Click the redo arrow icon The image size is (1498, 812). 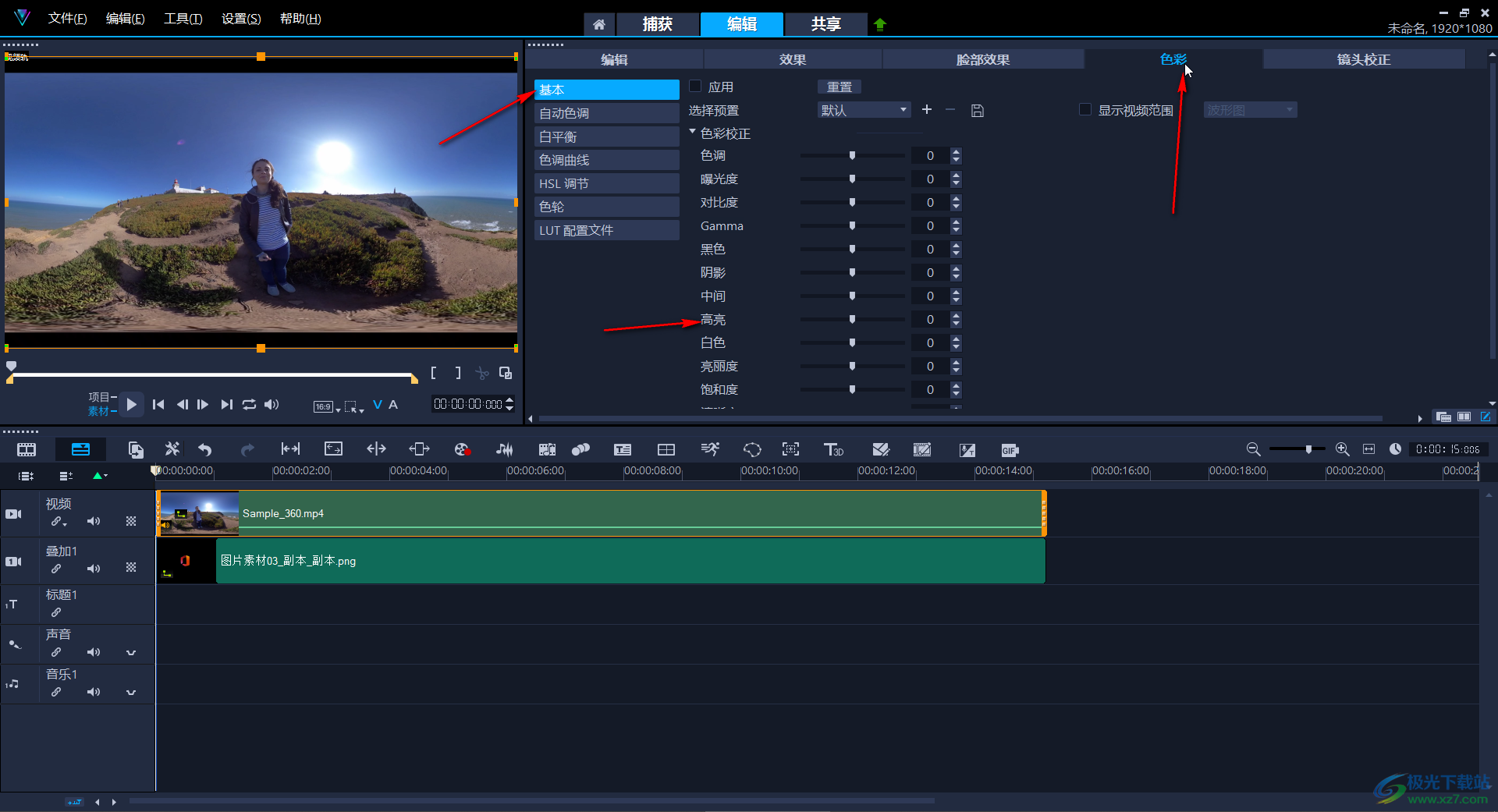point(247,450)
